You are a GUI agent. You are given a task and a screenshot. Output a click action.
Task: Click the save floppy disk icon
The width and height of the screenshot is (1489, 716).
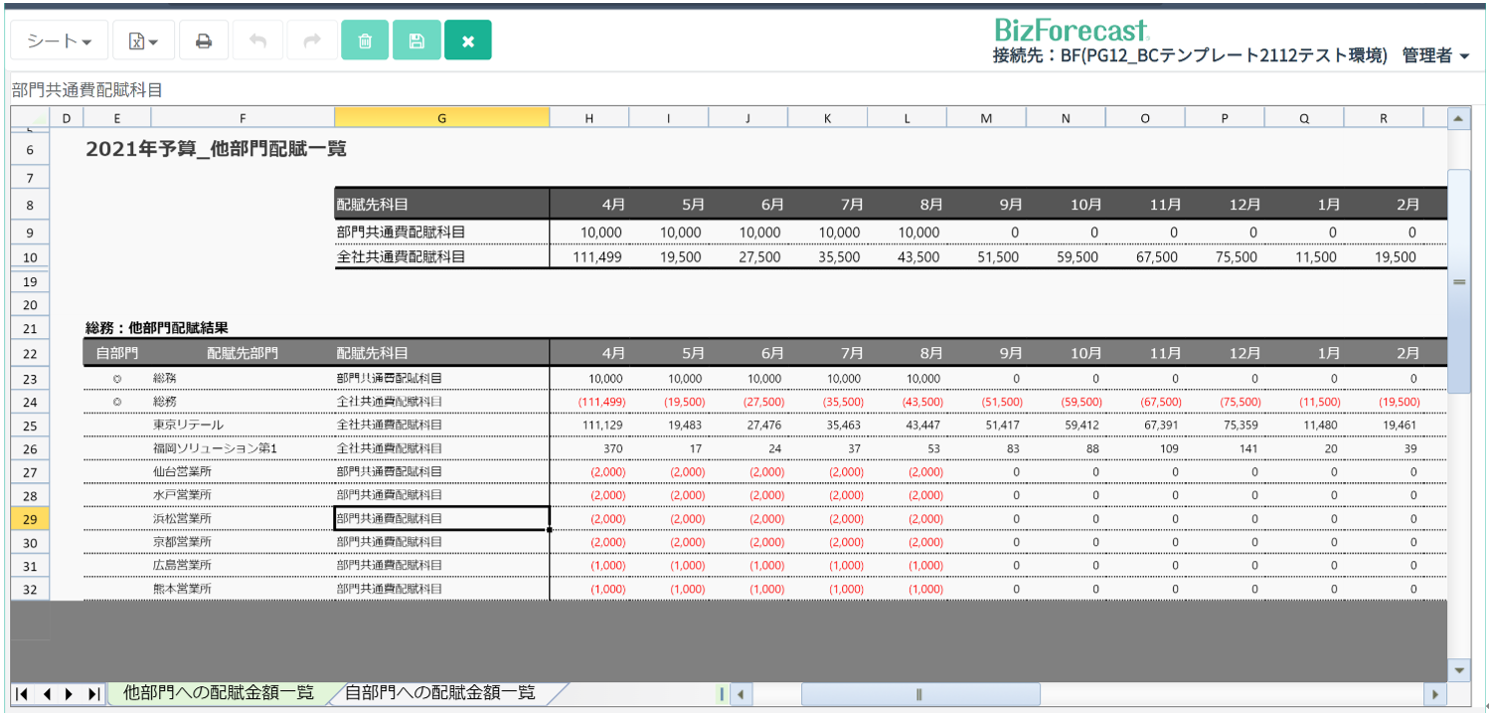[417, 41]
